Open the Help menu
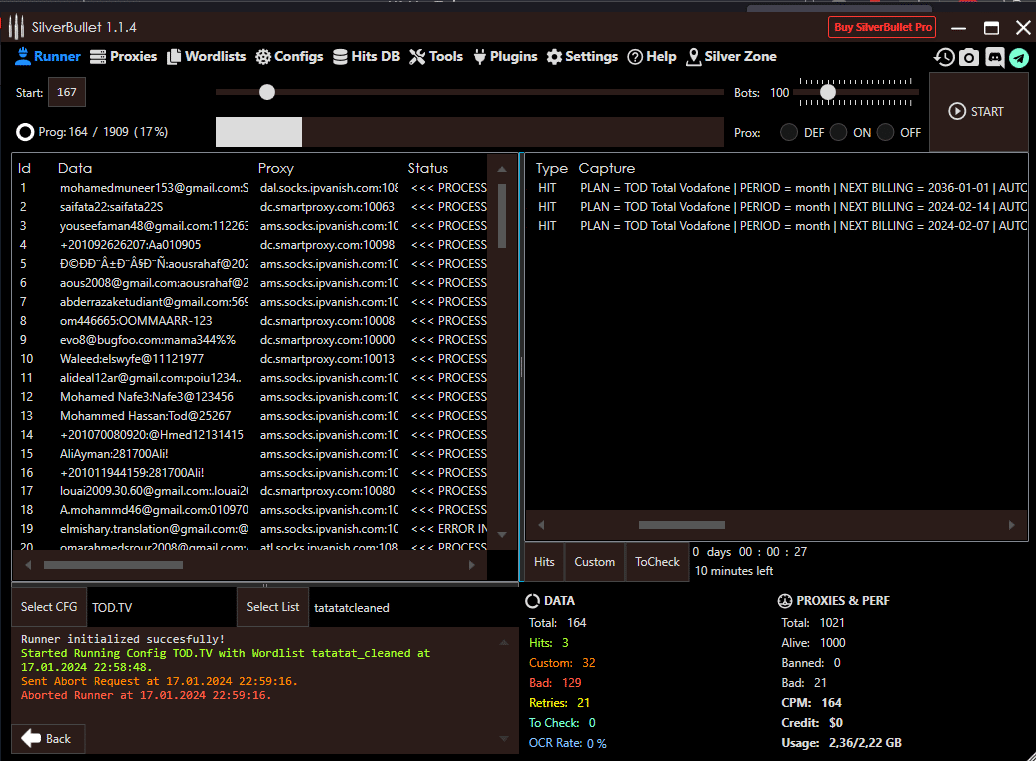 coord(652,56)
